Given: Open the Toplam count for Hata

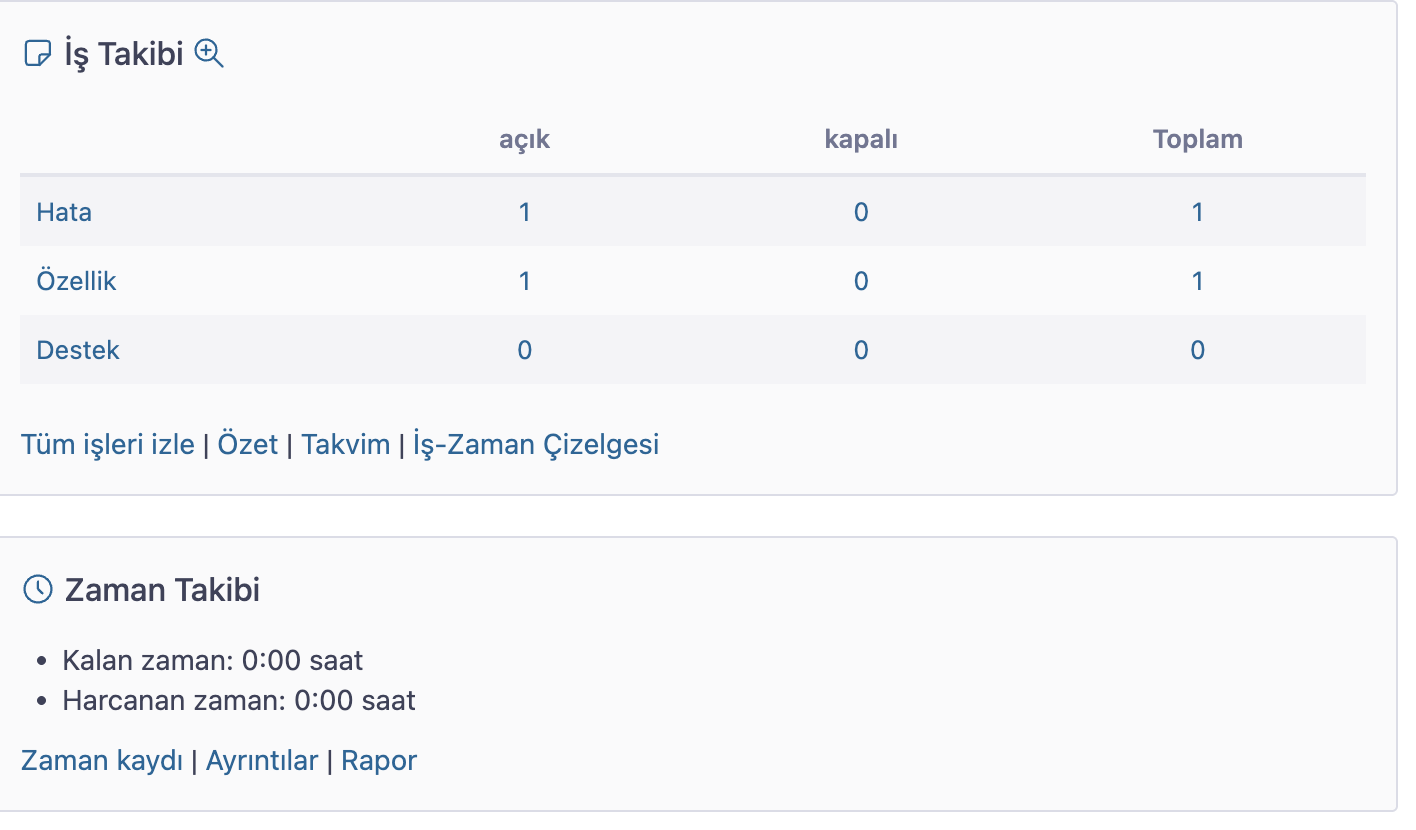Looking at the screenshot, I should [x=1197, y=212].
